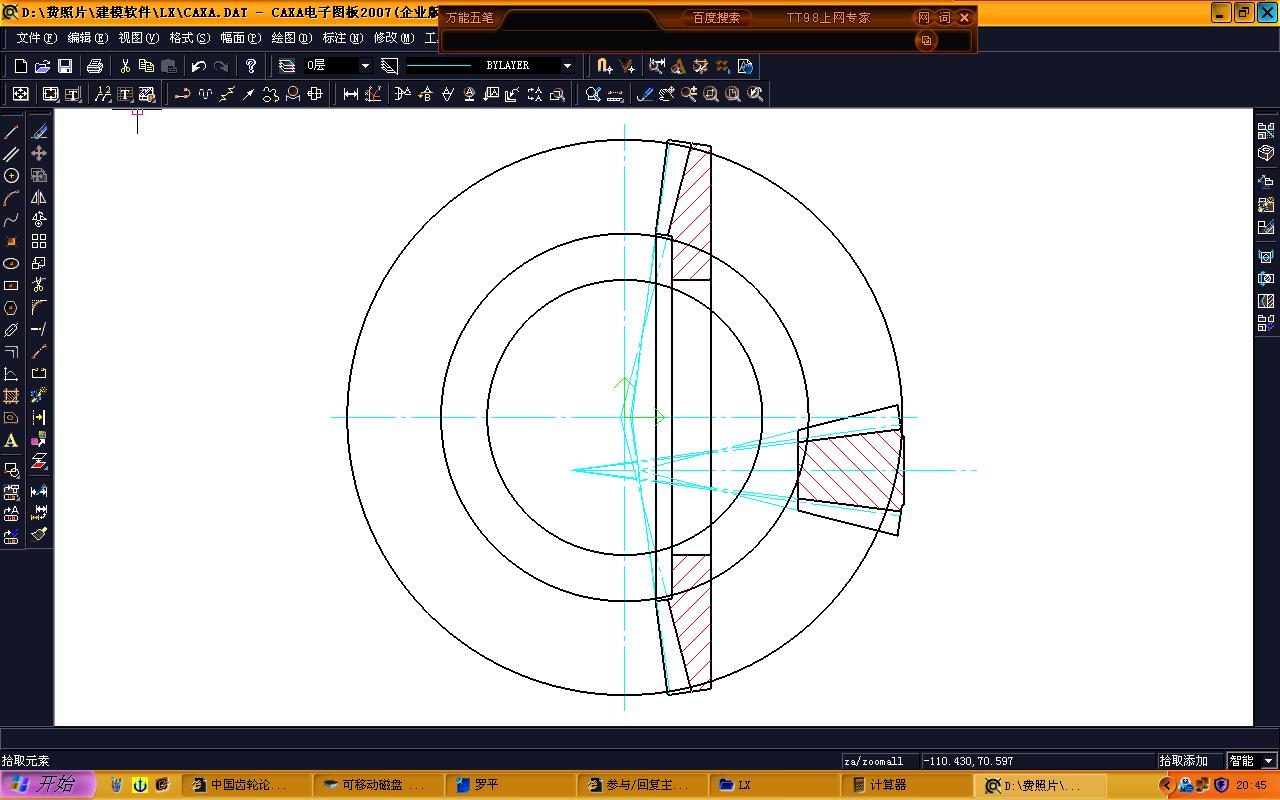
Task: Click the linear dimension tool icon
Action: pyautogui.click(x=351, y=94)
